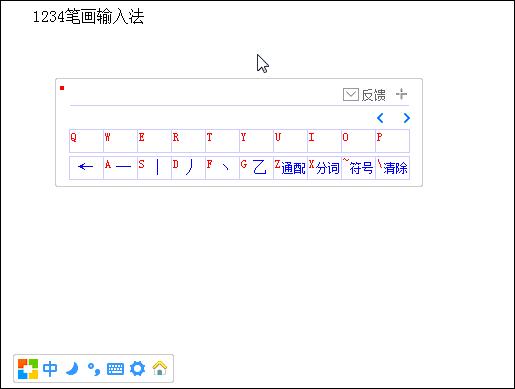Input left-falling stroke with D key
The image size is (515, 389).
(x=188, y=168)
